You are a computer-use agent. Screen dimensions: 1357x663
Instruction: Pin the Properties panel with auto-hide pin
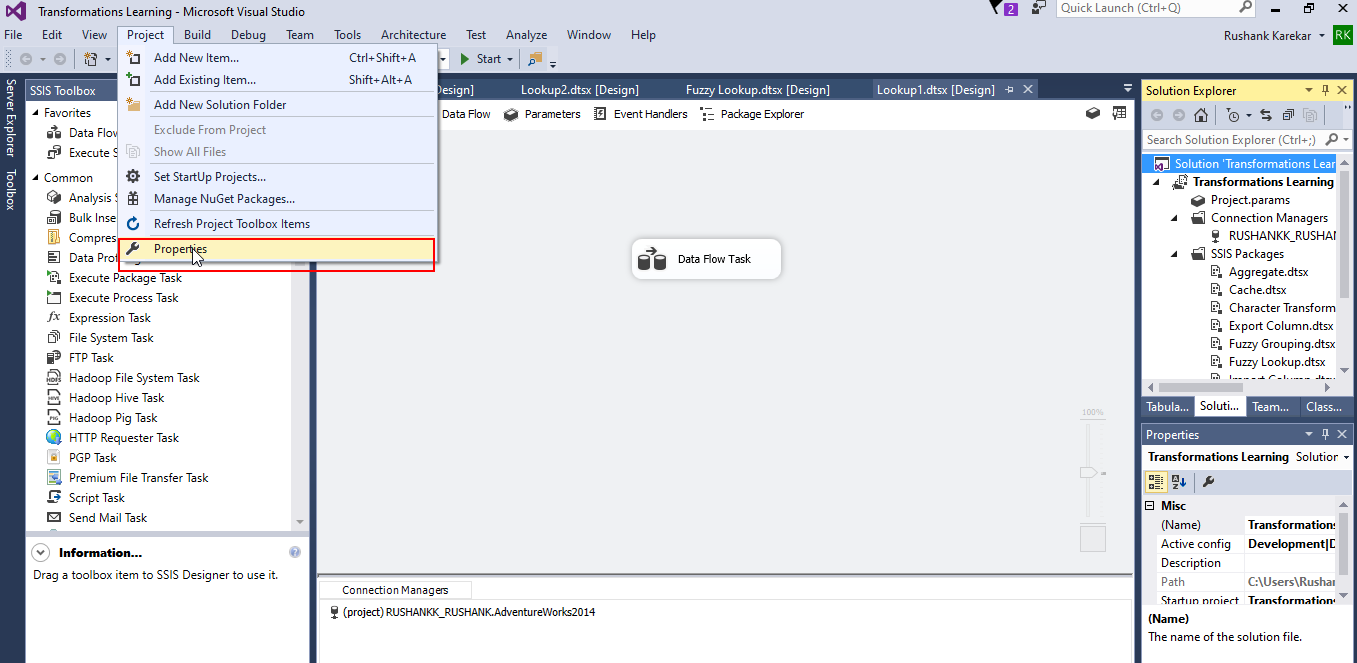(1326, 435)
